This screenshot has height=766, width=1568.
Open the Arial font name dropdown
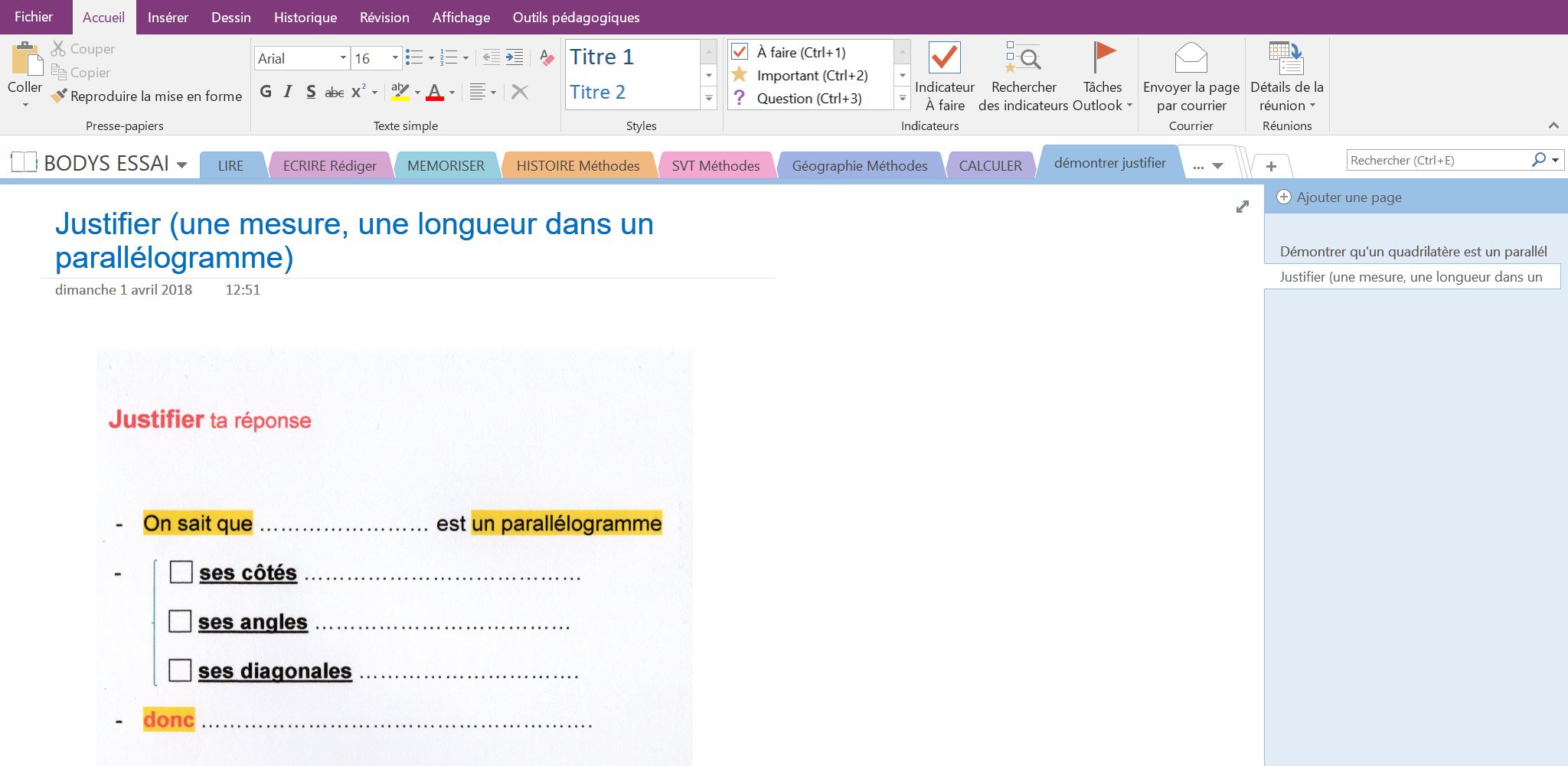(x=342, y=58)
